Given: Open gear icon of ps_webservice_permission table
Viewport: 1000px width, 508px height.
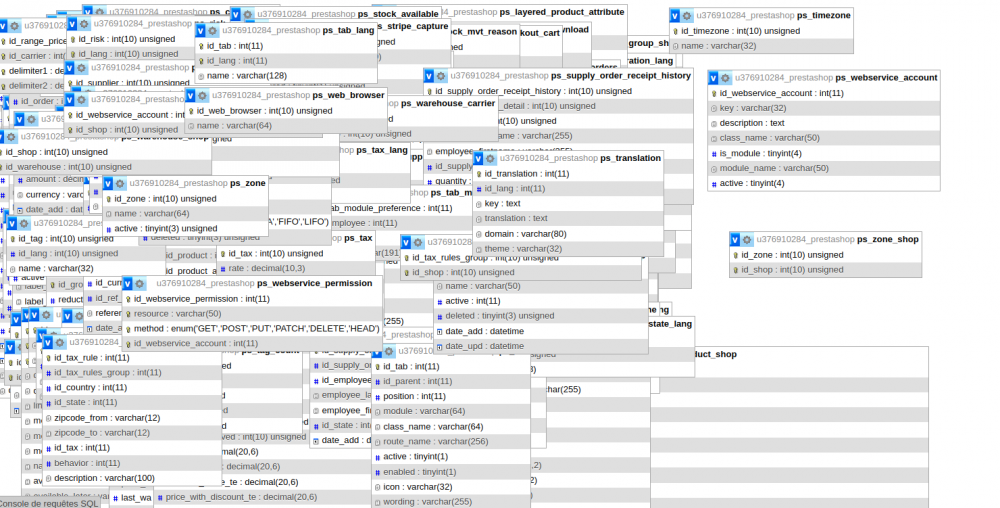Looking at the screenshot, I should pyautogui.click(x=139, y=284).
